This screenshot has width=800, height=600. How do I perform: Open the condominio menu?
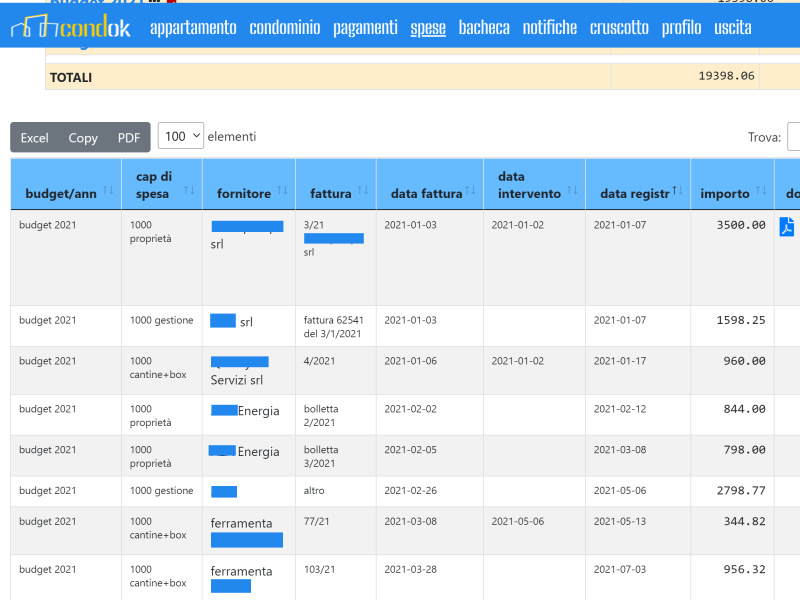click(285, 28)
